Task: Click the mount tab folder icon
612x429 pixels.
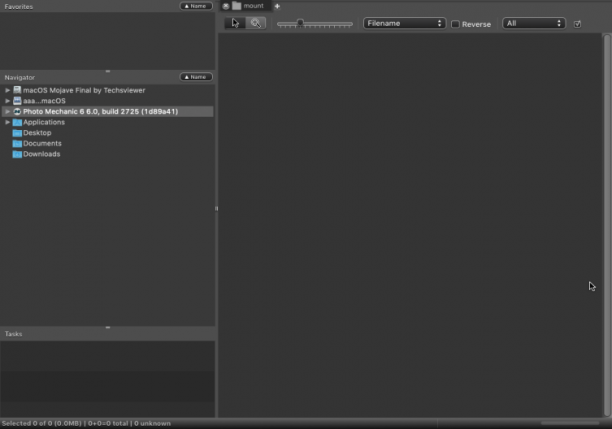Action: click(x=237, y=6)
